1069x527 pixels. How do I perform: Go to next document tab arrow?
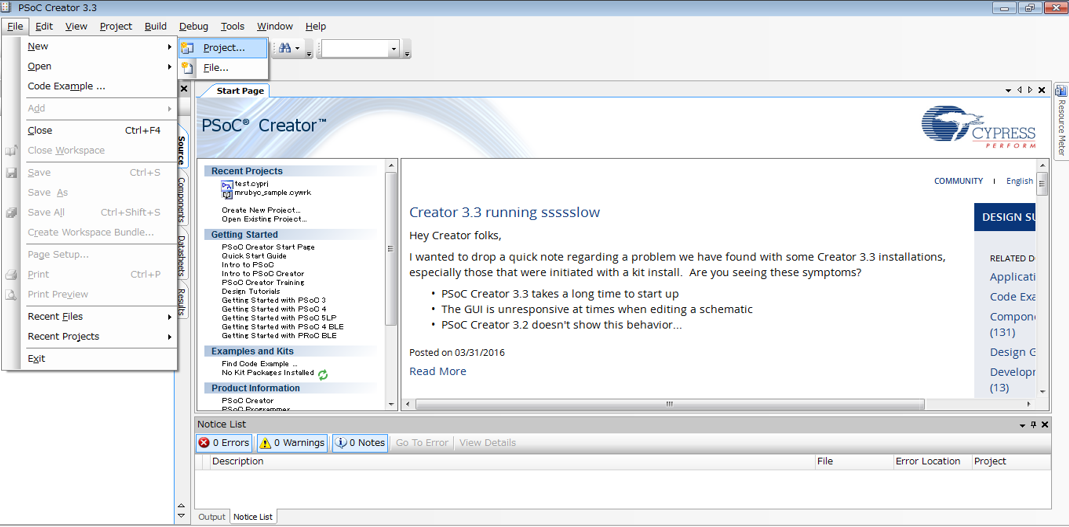pos(1029,90)
